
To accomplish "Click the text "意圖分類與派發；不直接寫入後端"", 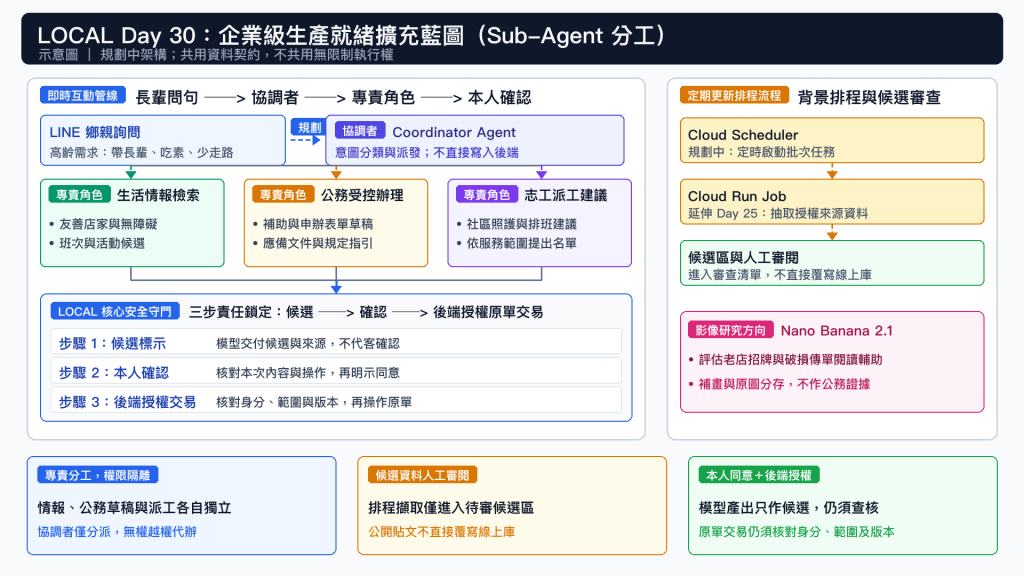I will point(427,153).
